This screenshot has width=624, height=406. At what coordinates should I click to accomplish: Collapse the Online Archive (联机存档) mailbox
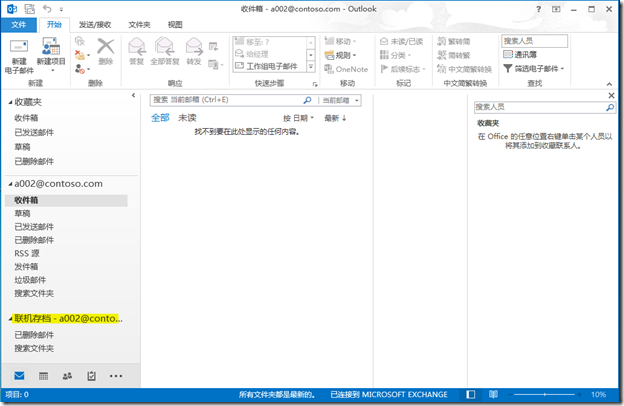pyautogui.click(x=10, y=318)
